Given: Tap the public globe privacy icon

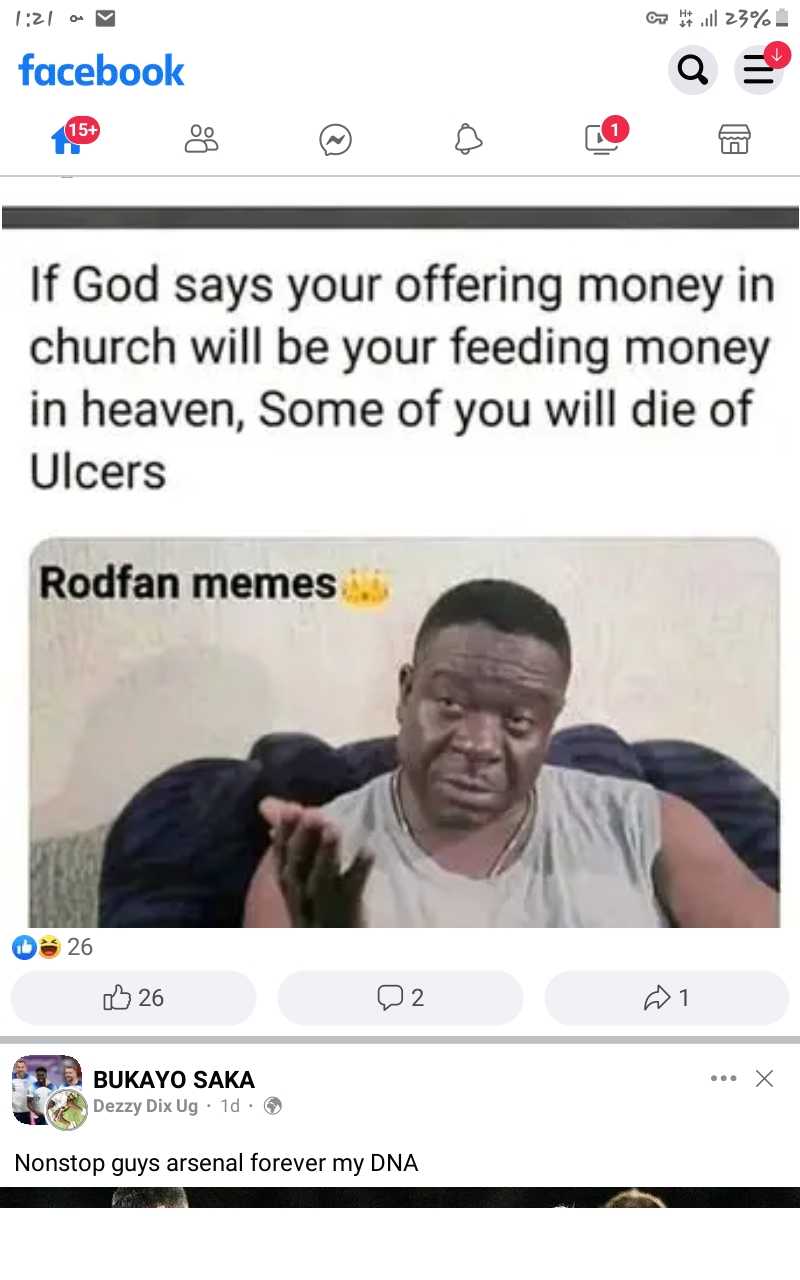Looking at the screenshot, I should click(x=272, y=1106).
